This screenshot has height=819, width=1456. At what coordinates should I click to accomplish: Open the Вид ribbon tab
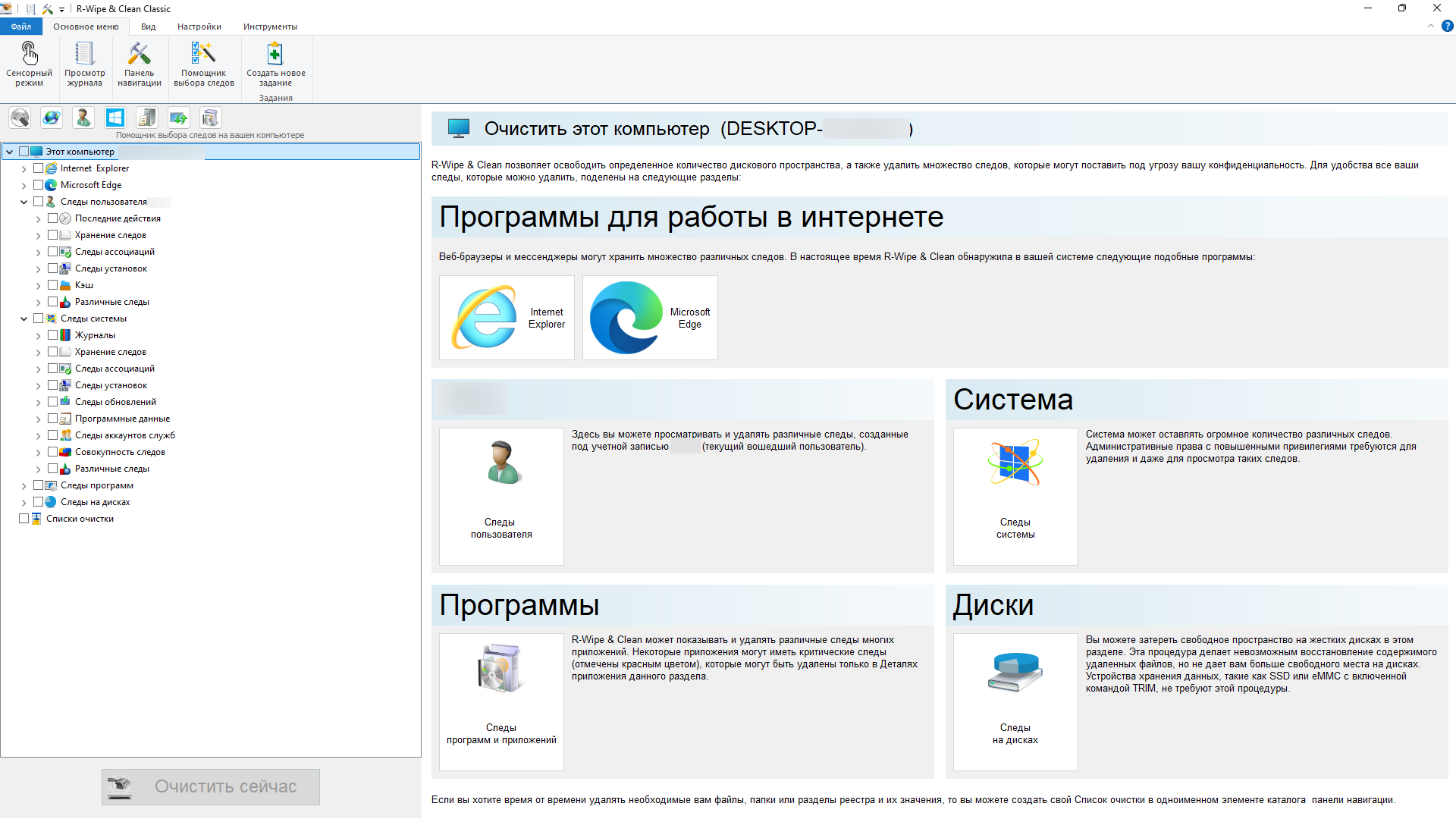click(148, 27)
